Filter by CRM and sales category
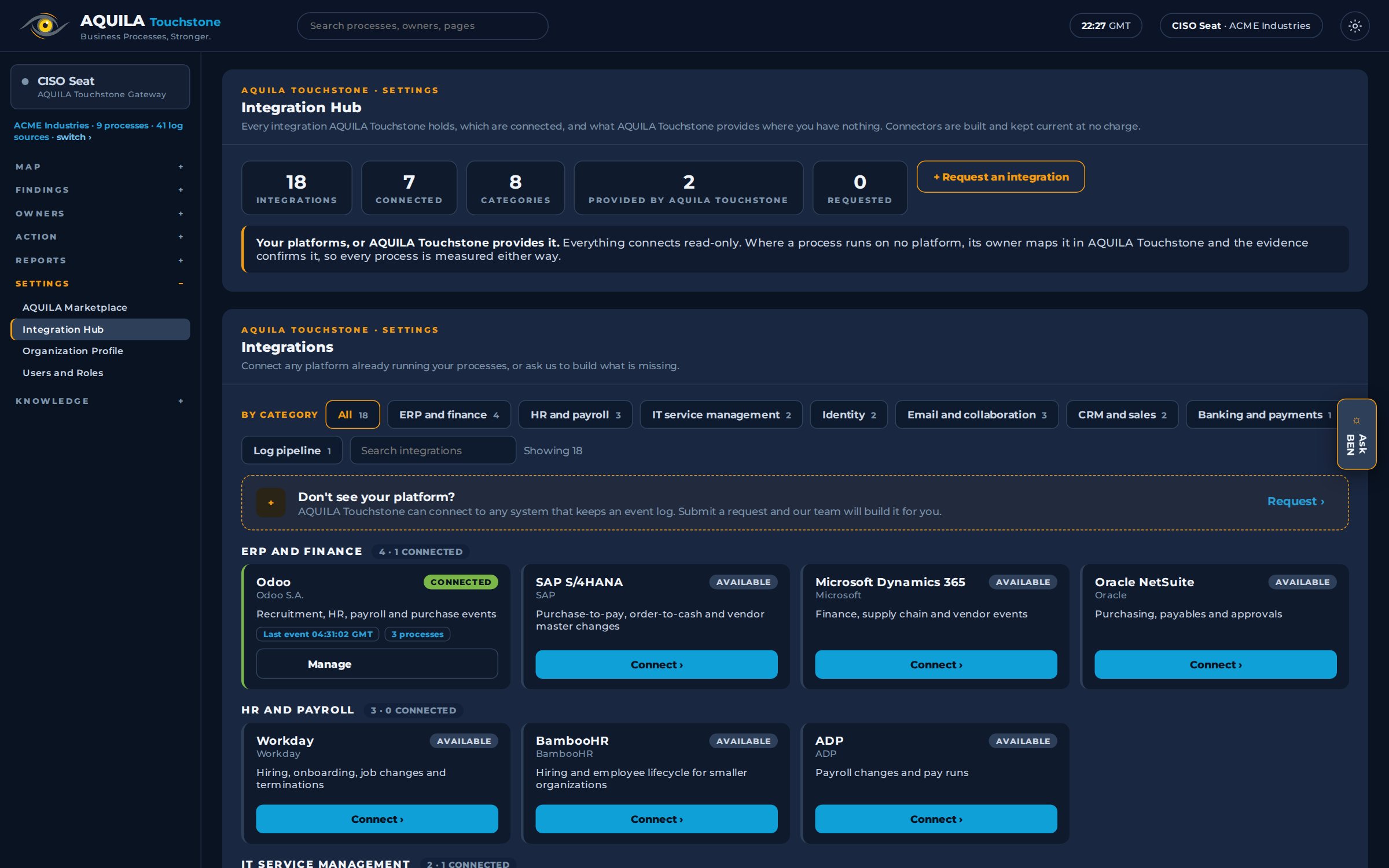Viewport: 1389px width, 868px height. point(1122,415)
